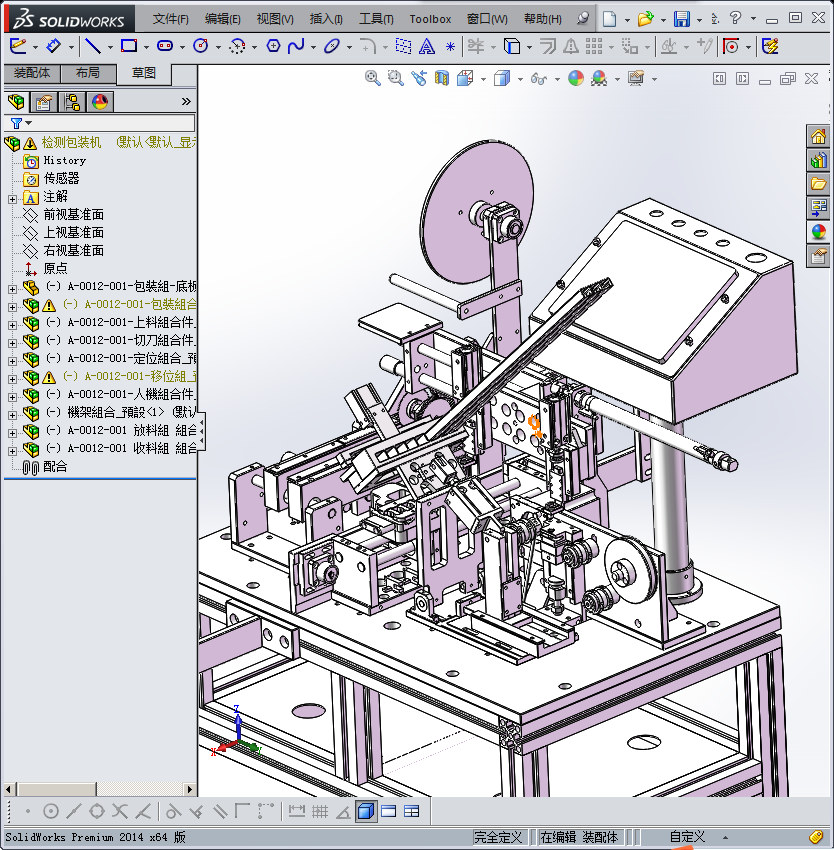The width and height of the screenshot is (834, 850).
Task: Open the 工具(T) menu
Action: (x=376, y=19)
